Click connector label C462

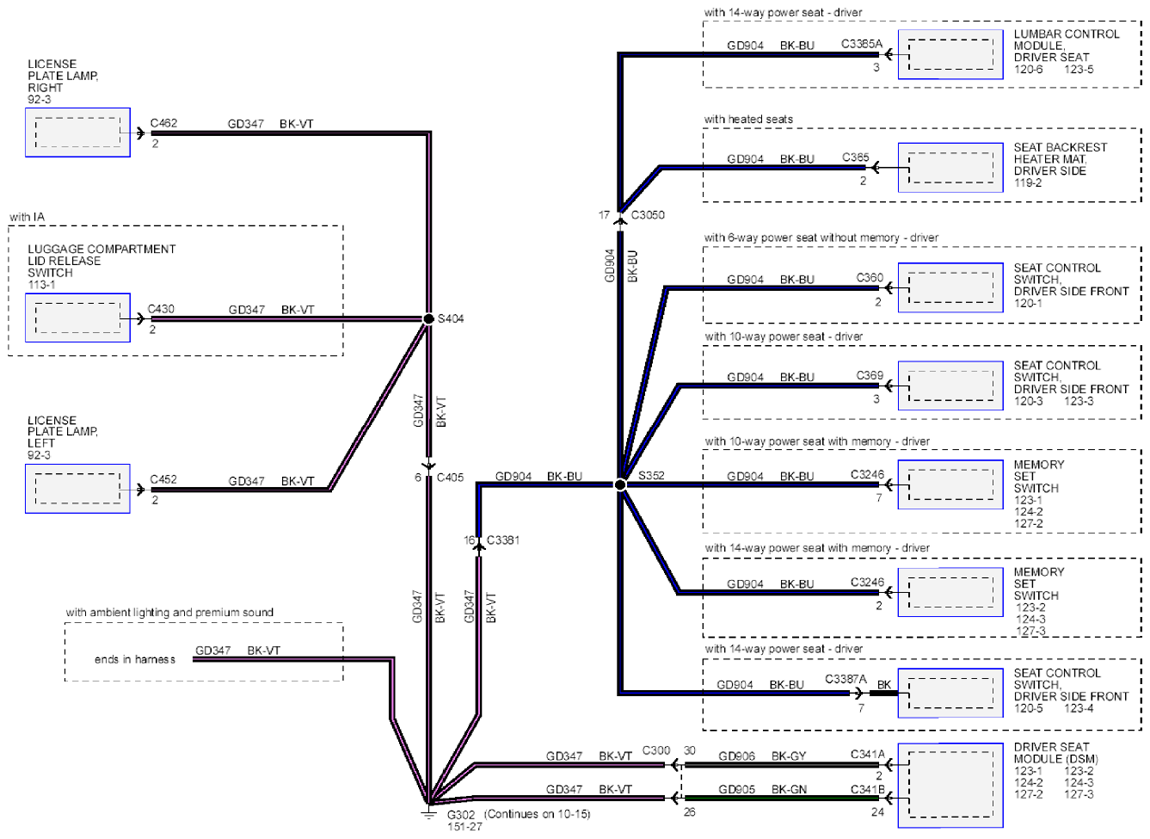tap(164, 123)
